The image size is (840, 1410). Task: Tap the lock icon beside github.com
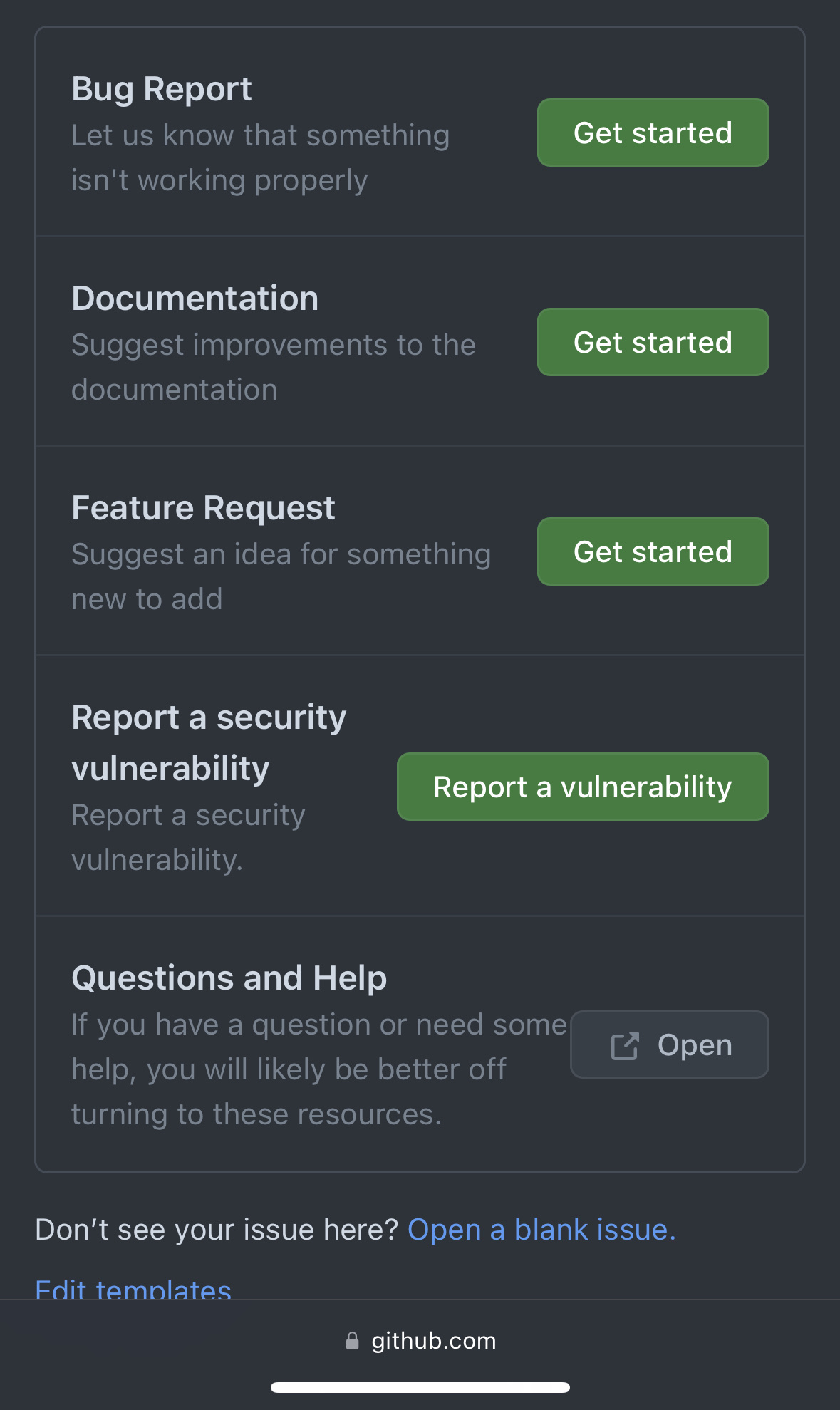352,1341
